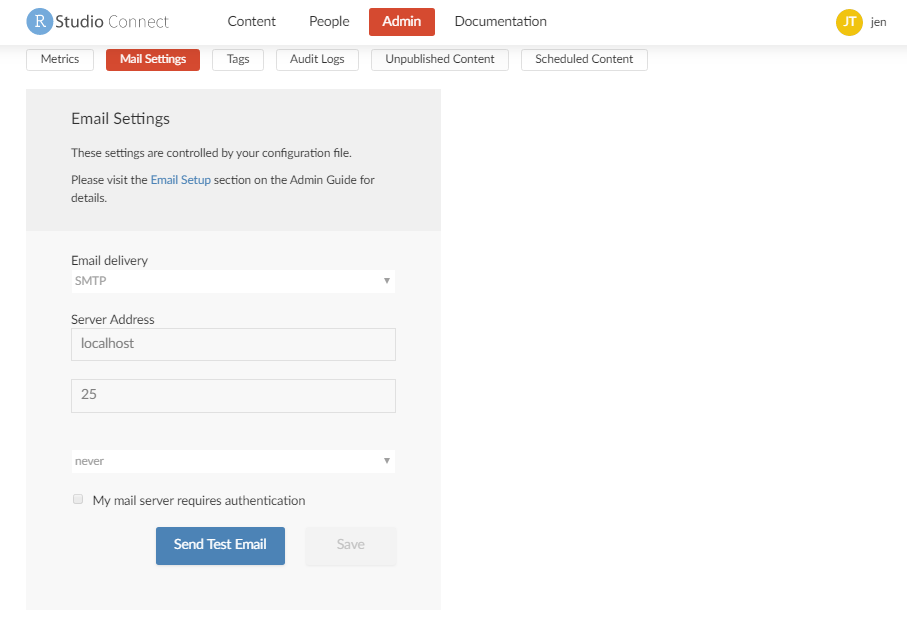Click the JT user avatar icon
Viewport: 907px width, 620px height.
click(848, 22)
